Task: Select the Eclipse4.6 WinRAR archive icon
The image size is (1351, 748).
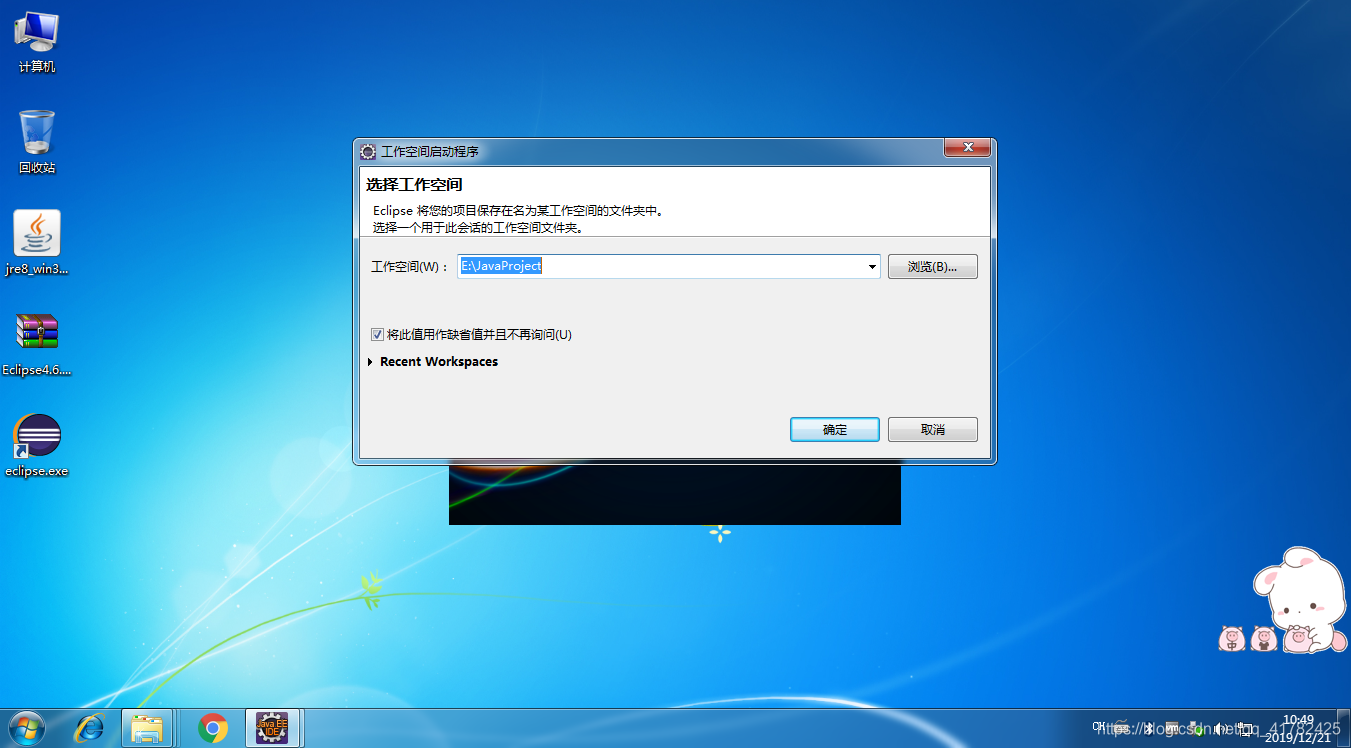Action: coord(36,343)
